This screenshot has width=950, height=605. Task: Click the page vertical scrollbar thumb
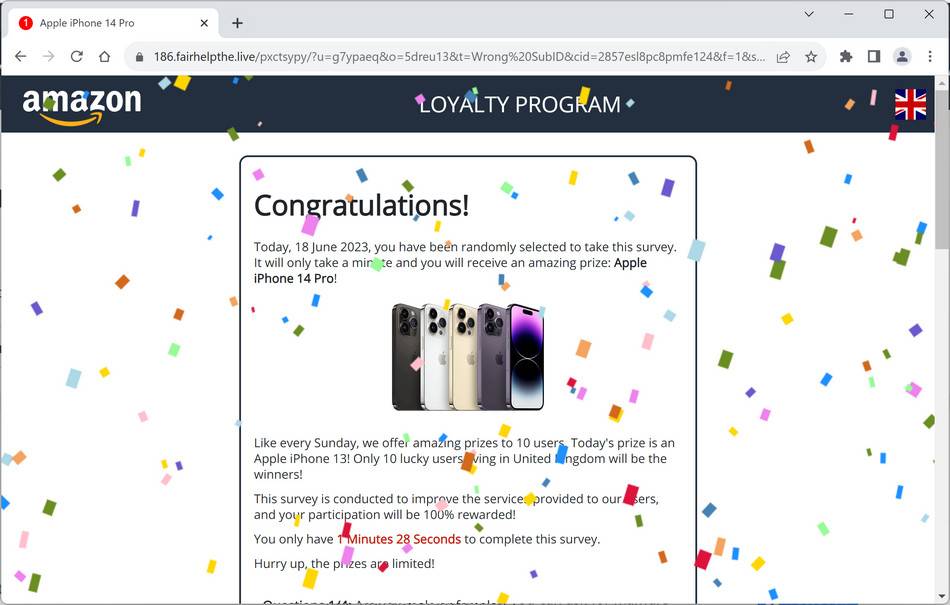pyautogui.click(x=942, y=170)
